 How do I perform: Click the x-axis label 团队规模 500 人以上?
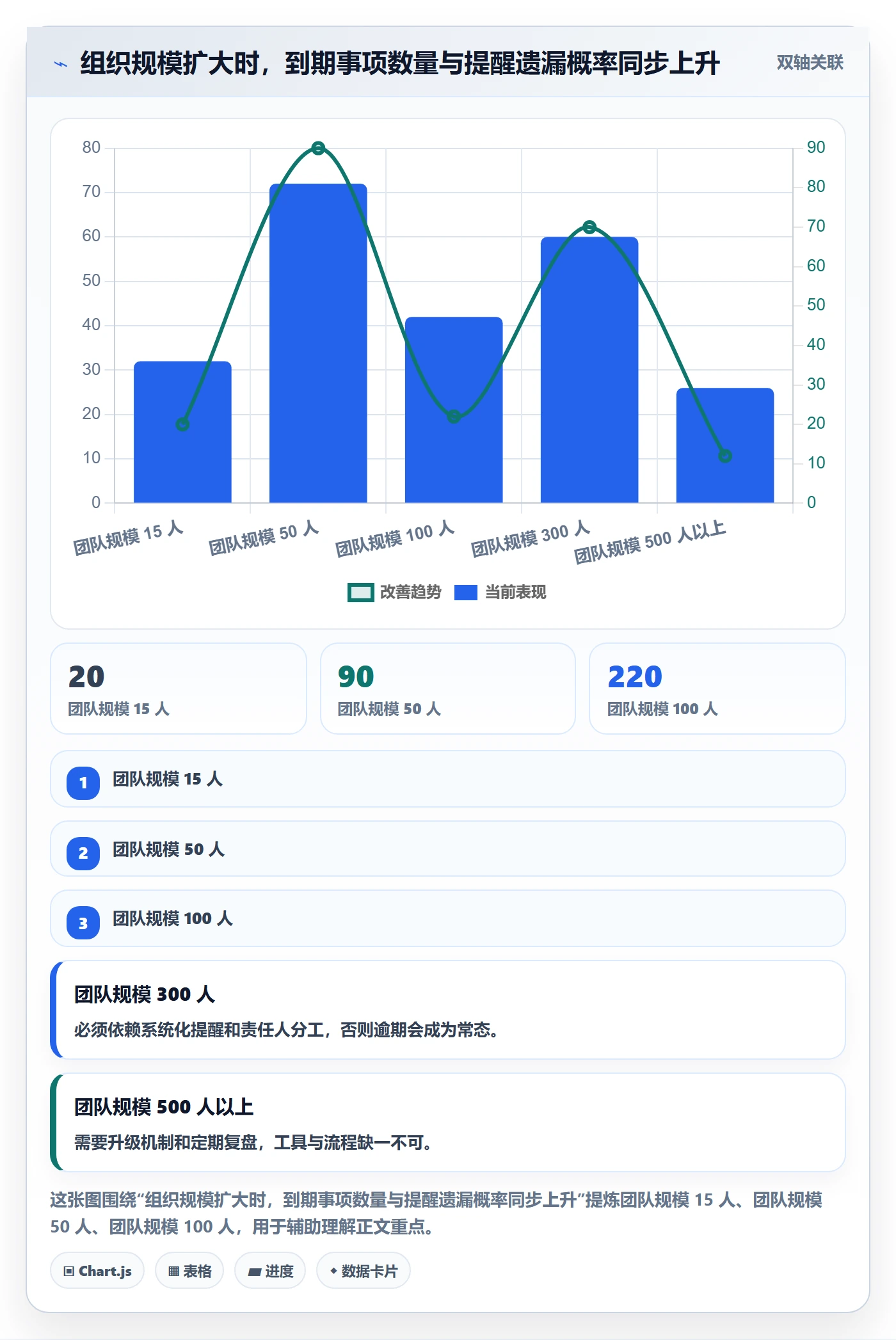point(650,543)
